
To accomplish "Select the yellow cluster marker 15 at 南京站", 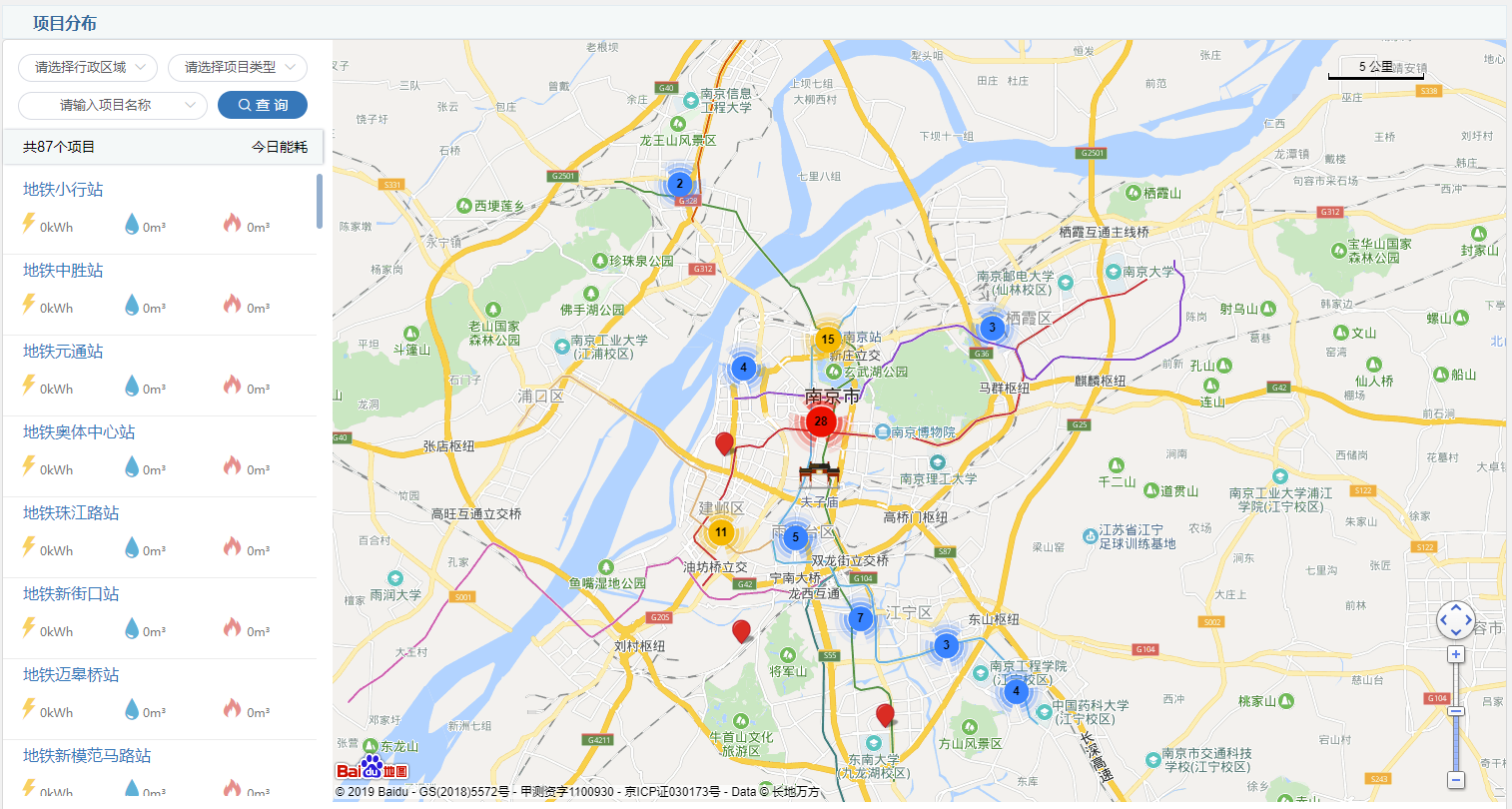I will pos(828,340).
